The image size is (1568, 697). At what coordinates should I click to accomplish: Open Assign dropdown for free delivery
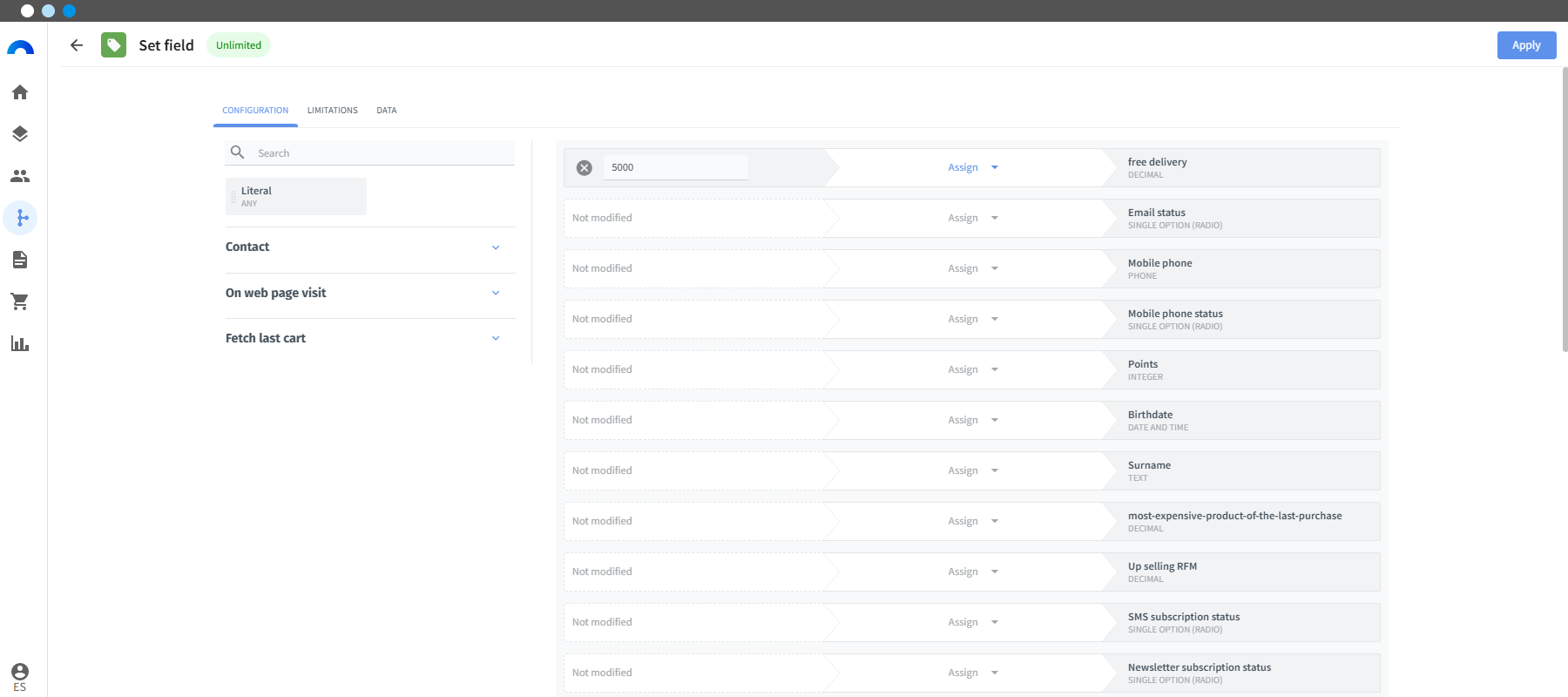[x=973, y=167]
